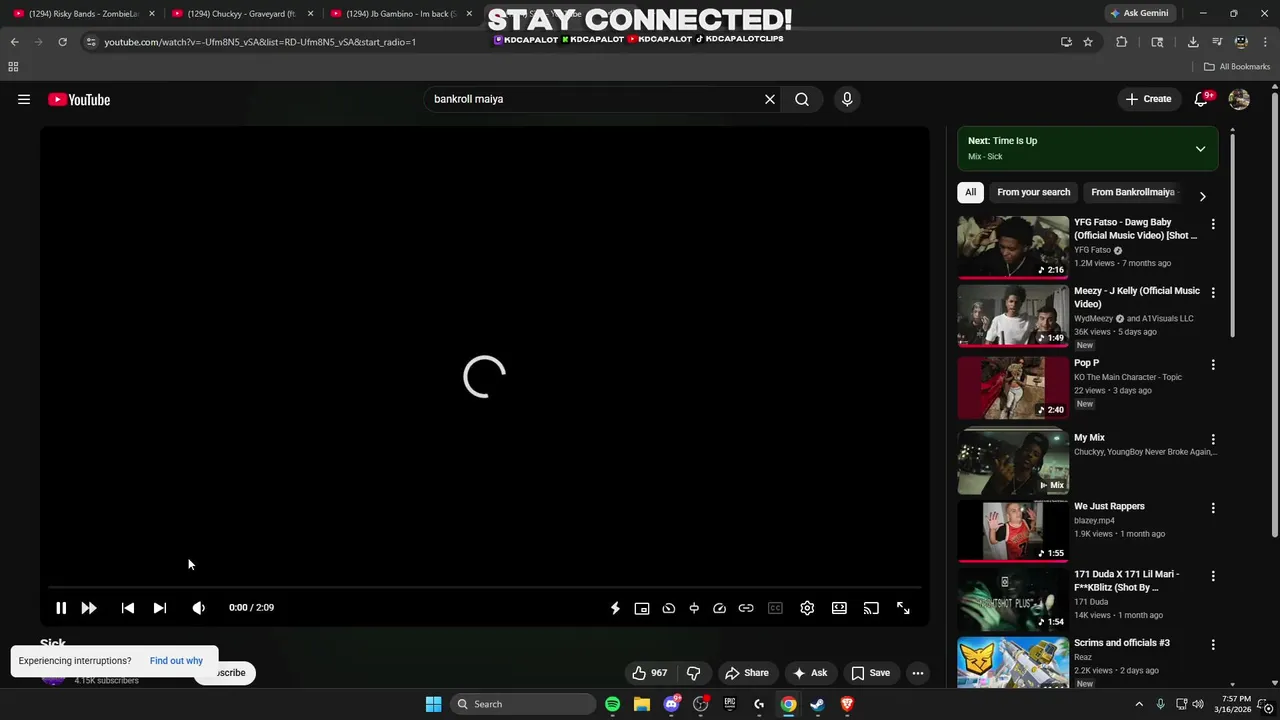Viewport: 1280px width, 720px height.
Task: Open Spotify from the taskbar
Action: [x=612, y=704]
